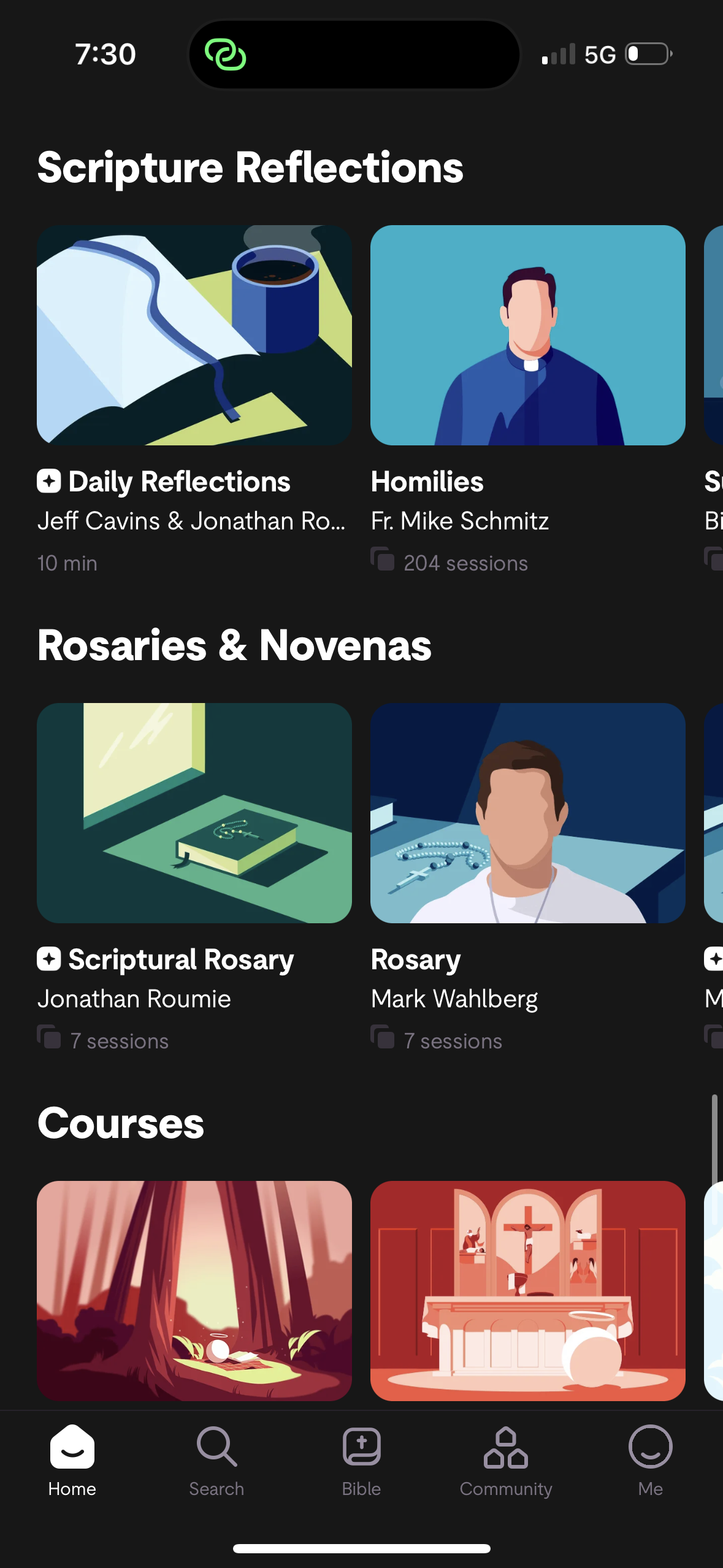Tap the sessions stack icon under Homilies

(383, 559)
